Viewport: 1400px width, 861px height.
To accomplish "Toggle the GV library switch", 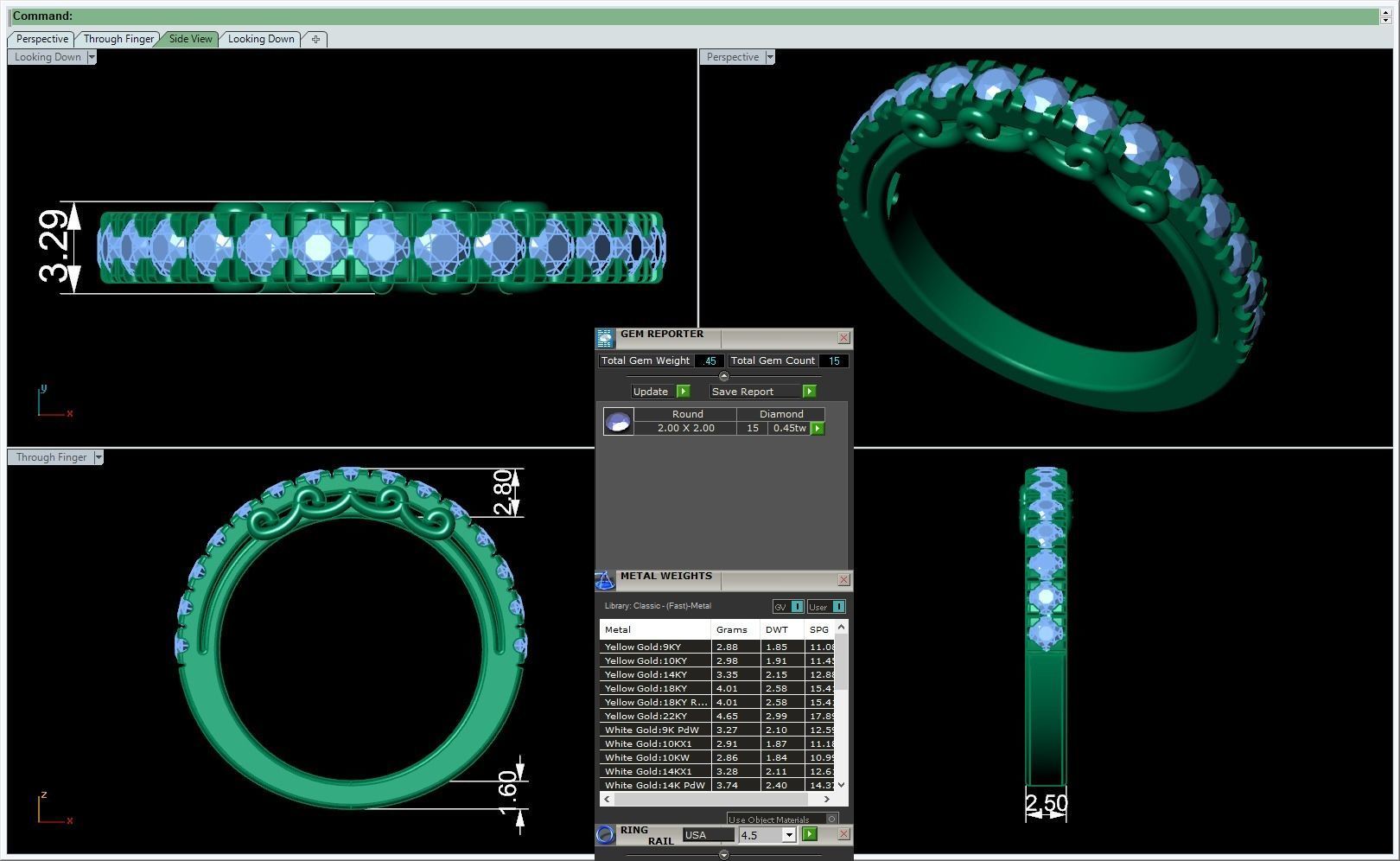I will click(788, 607).
